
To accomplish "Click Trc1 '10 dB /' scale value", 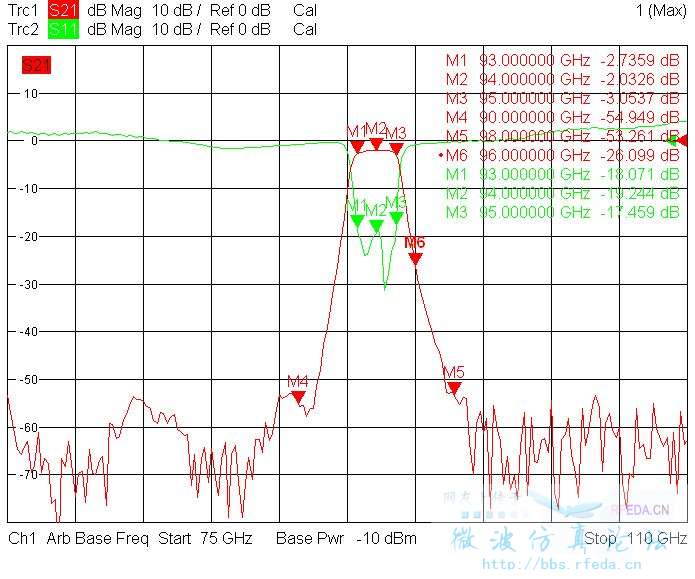I will tap(176, 10).
